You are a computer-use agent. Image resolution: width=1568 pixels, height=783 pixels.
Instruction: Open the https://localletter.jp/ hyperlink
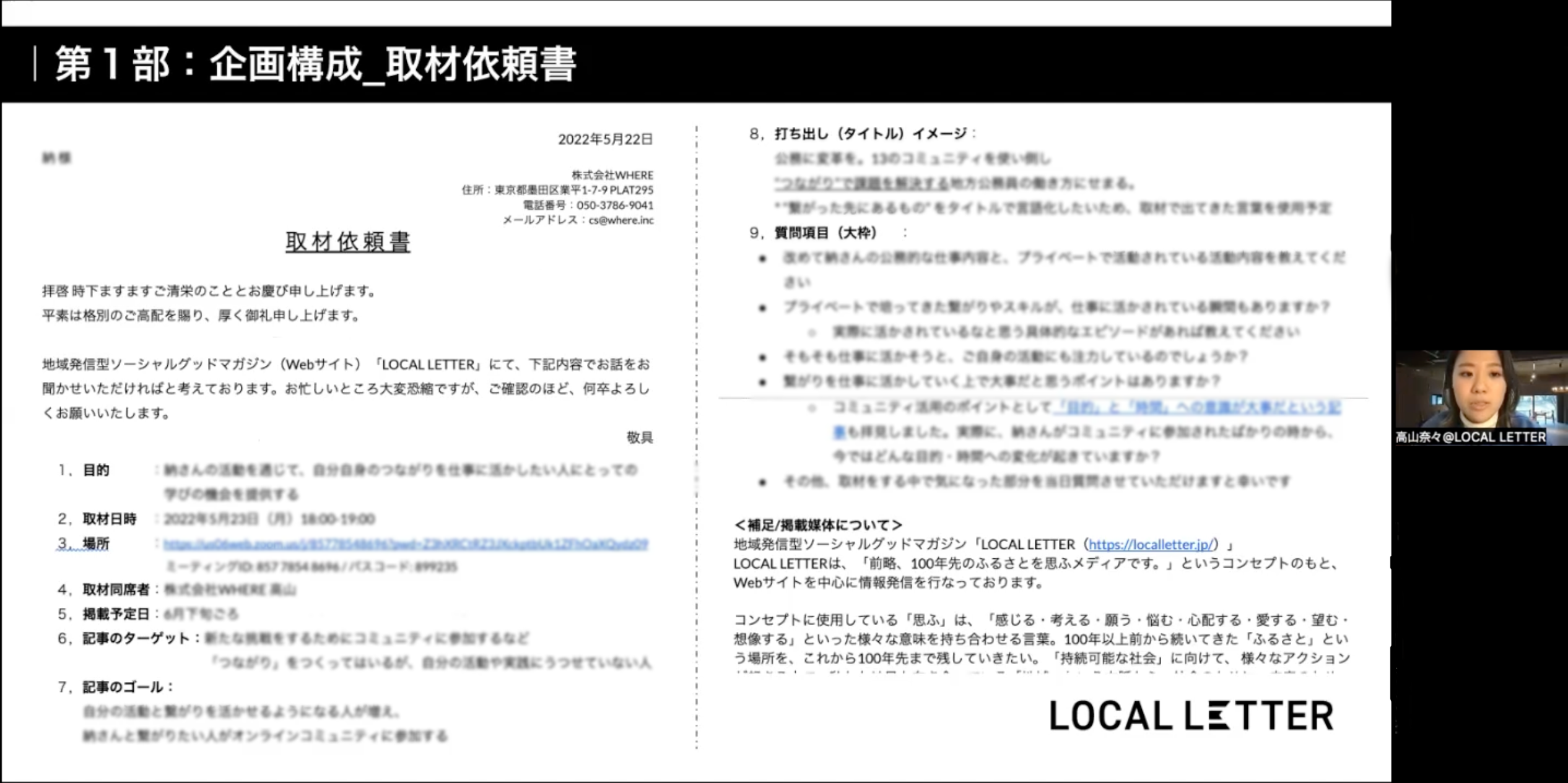(1151, 545)
